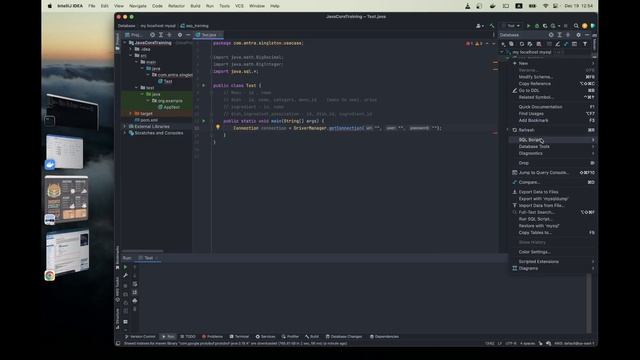
Task: Choose Import Data from File
Action: 553,206
